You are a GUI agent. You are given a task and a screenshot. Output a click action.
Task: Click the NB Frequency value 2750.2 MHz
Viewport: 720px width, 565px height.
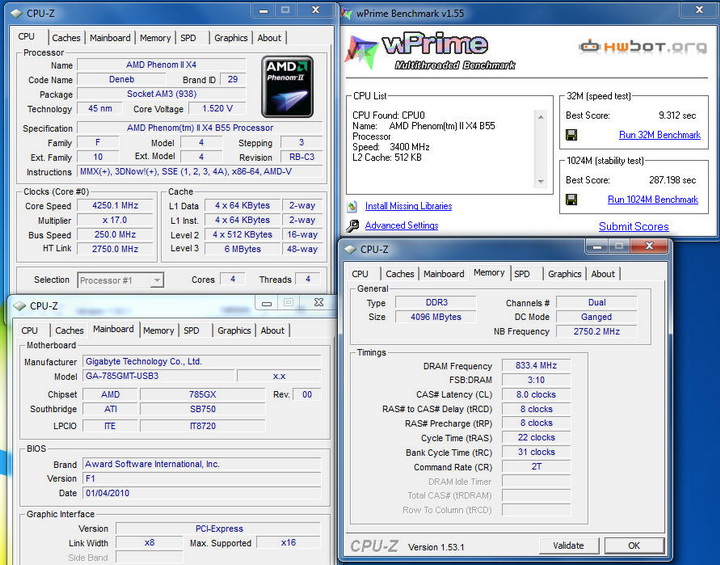[x=596, y=331]
